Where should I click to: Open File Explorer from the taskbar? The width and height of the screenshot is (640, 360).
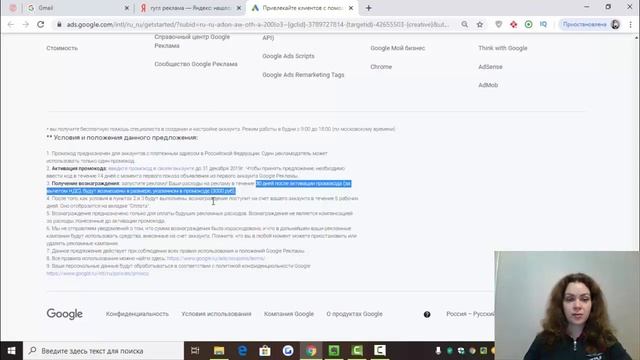coord(219,351)
